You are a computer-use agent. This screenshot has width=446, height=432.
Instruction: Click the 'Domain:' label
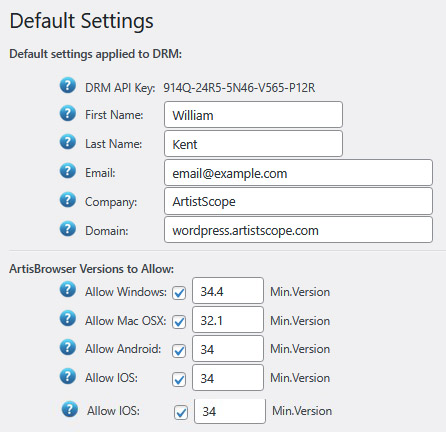coord(107,231)
